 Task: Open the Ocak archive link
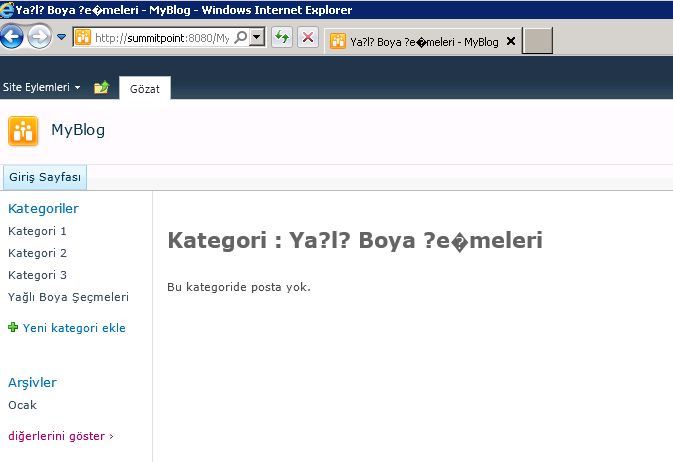(22, 405)
